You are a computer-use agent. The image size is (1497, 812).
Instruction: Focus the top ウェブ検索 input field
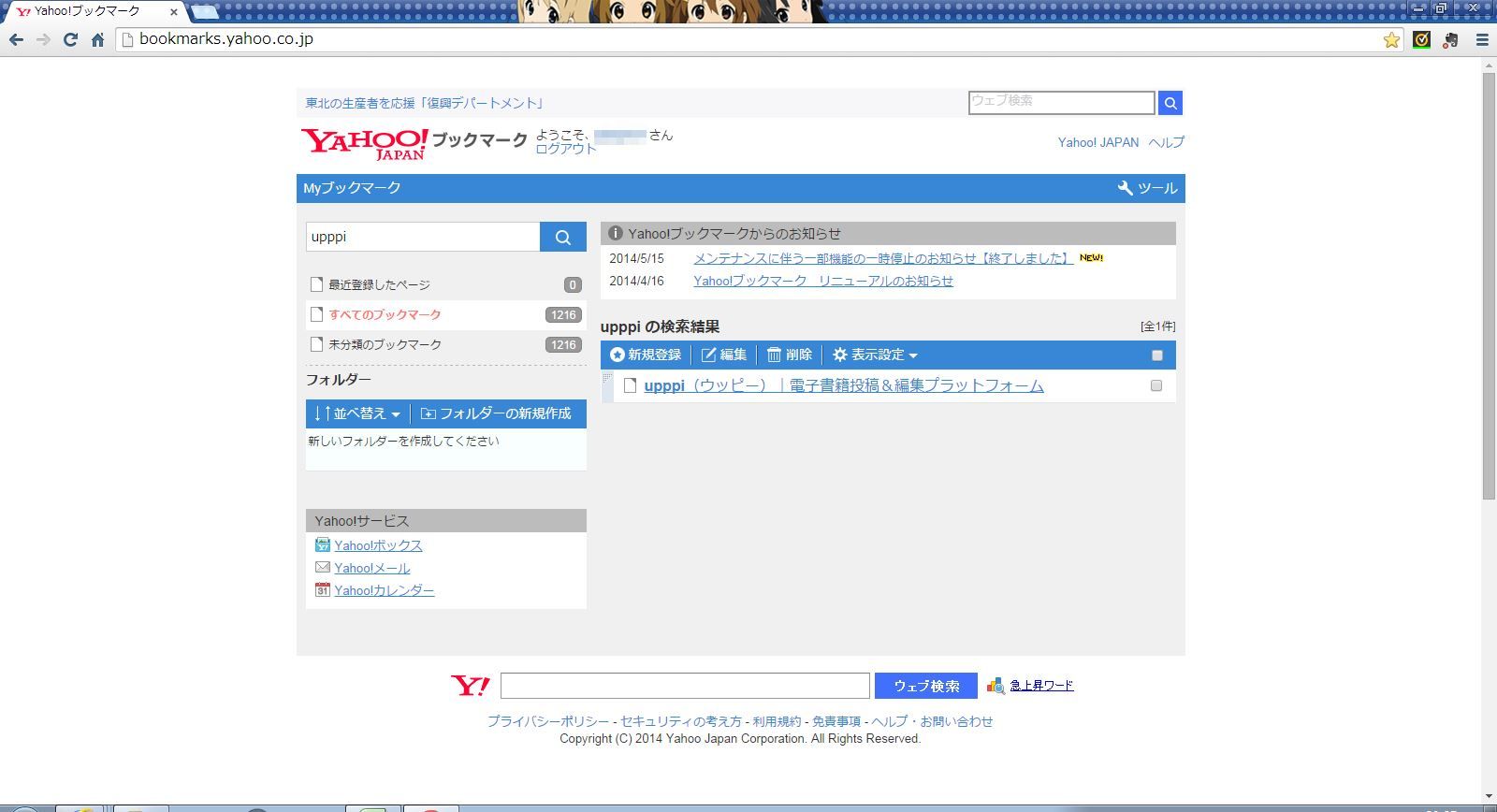(x=1062, y=103)
